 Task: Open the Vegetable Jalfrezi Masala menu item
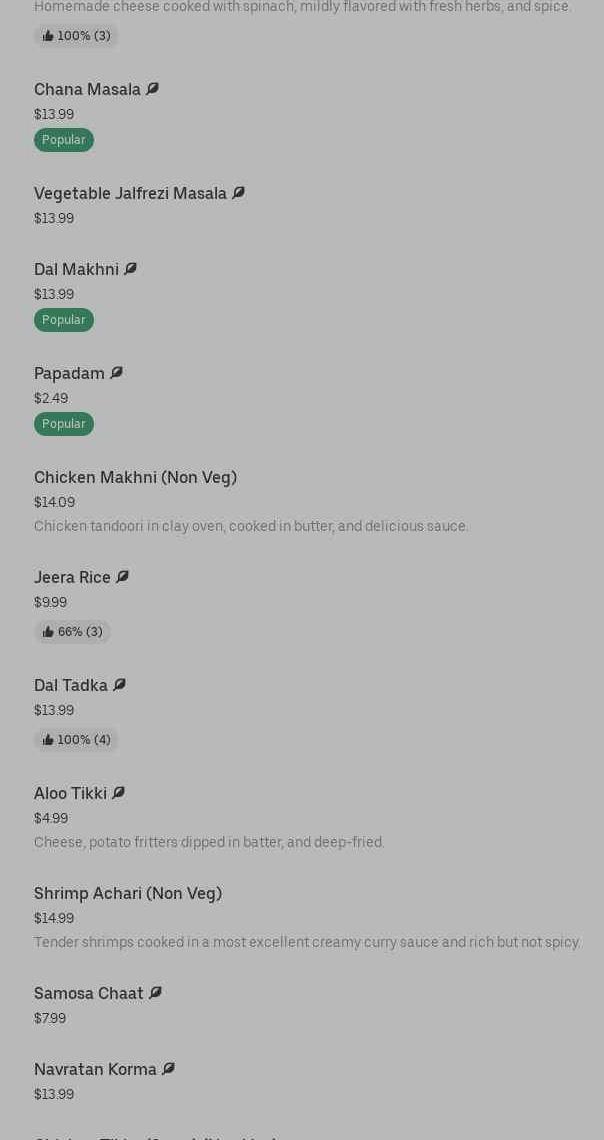[130, 194]
